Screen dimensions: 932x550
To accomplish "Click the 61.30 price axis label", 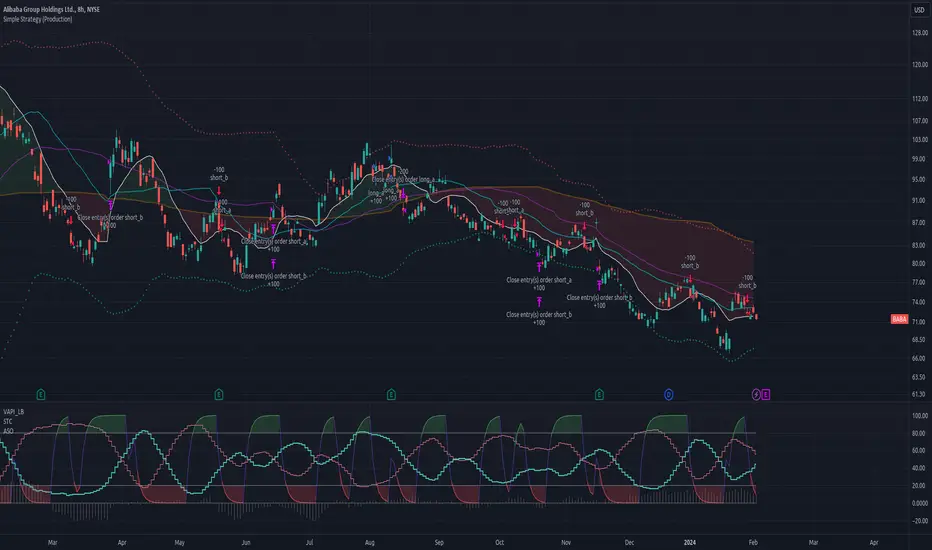I will [920, 394].
